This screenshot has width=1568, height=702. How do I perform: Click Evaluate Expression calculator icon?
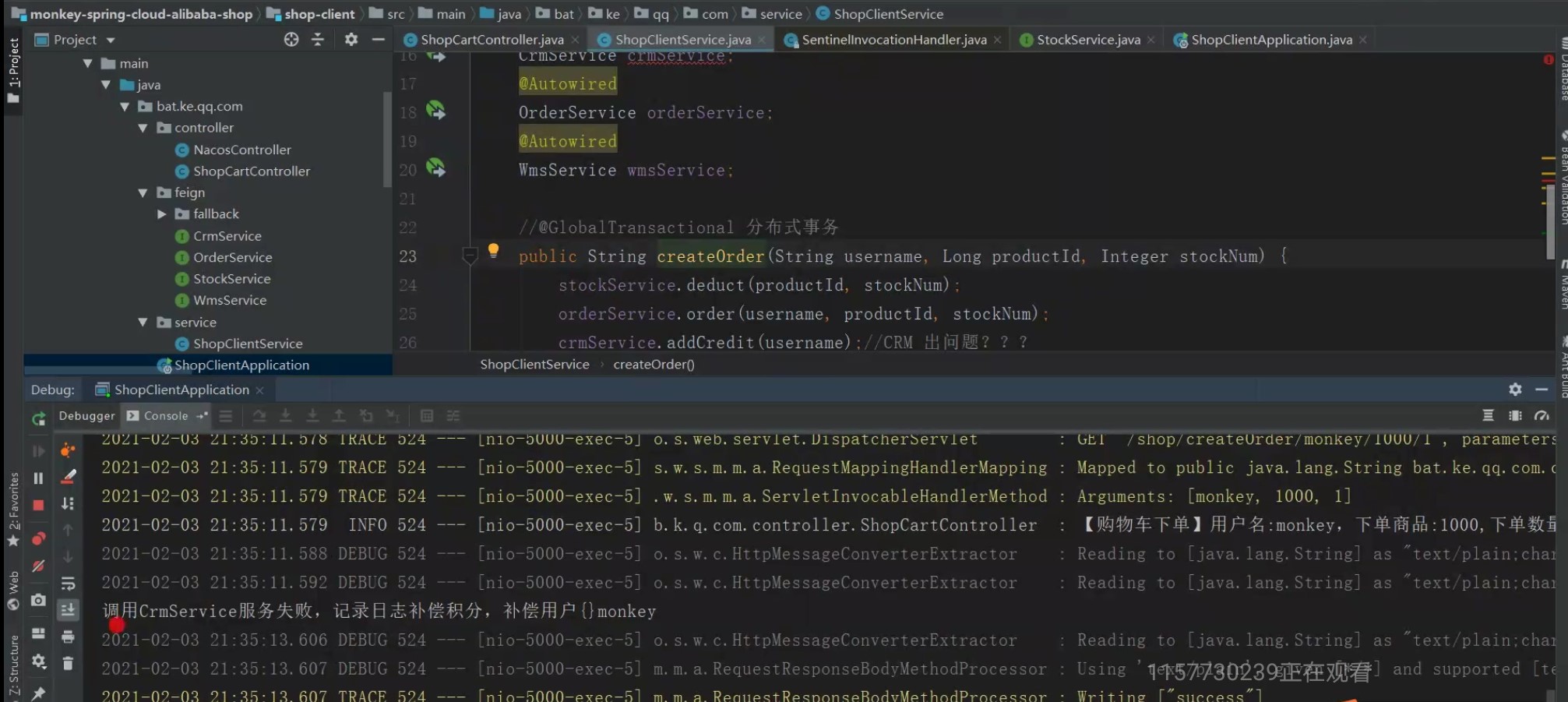pyautogui.click(x=427, y=415)
